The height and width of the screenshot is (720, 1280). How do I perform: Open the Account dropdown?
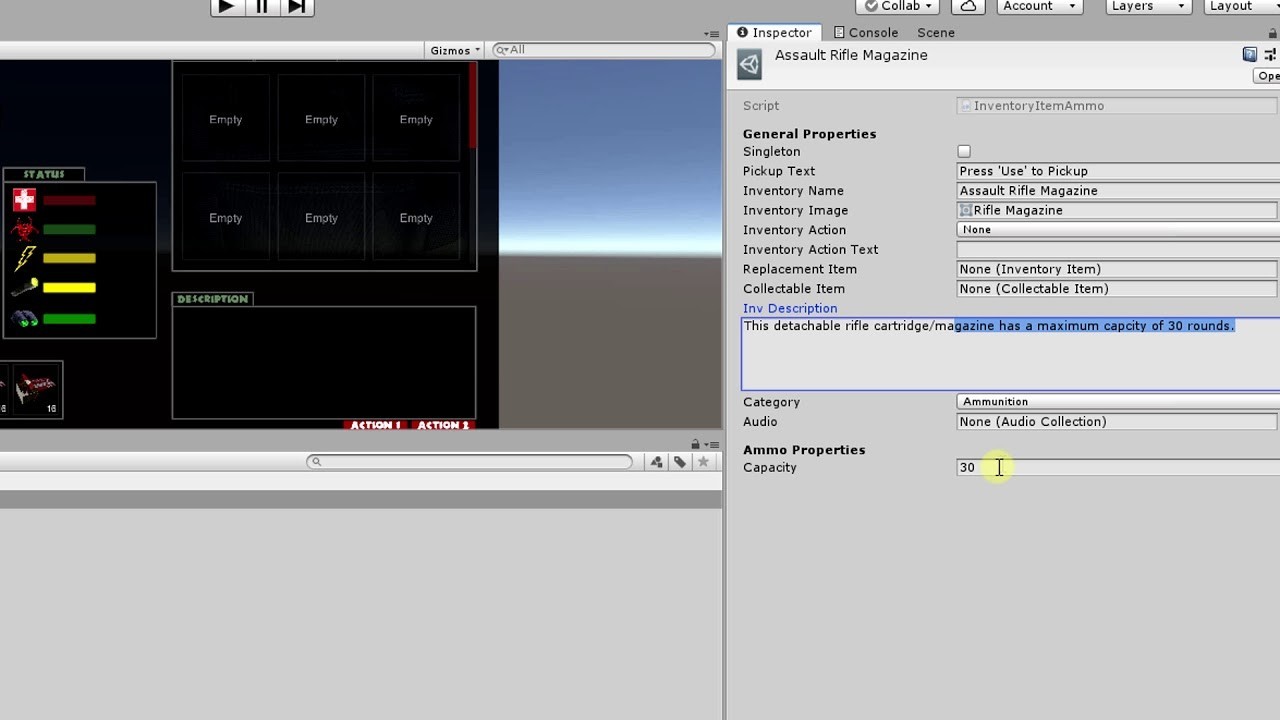click(1041, 6)
